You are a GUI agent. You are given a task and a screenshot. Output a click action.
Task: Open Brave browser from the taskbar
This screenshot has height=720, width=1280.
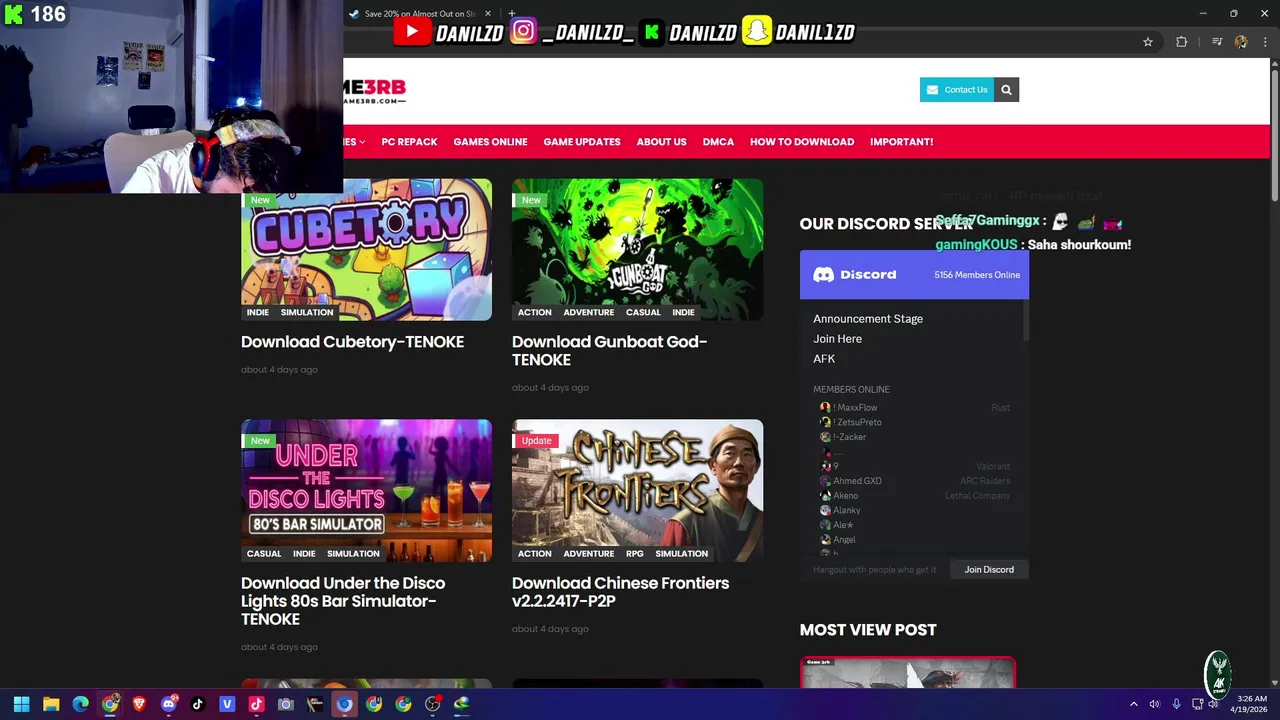pos(139,704)
